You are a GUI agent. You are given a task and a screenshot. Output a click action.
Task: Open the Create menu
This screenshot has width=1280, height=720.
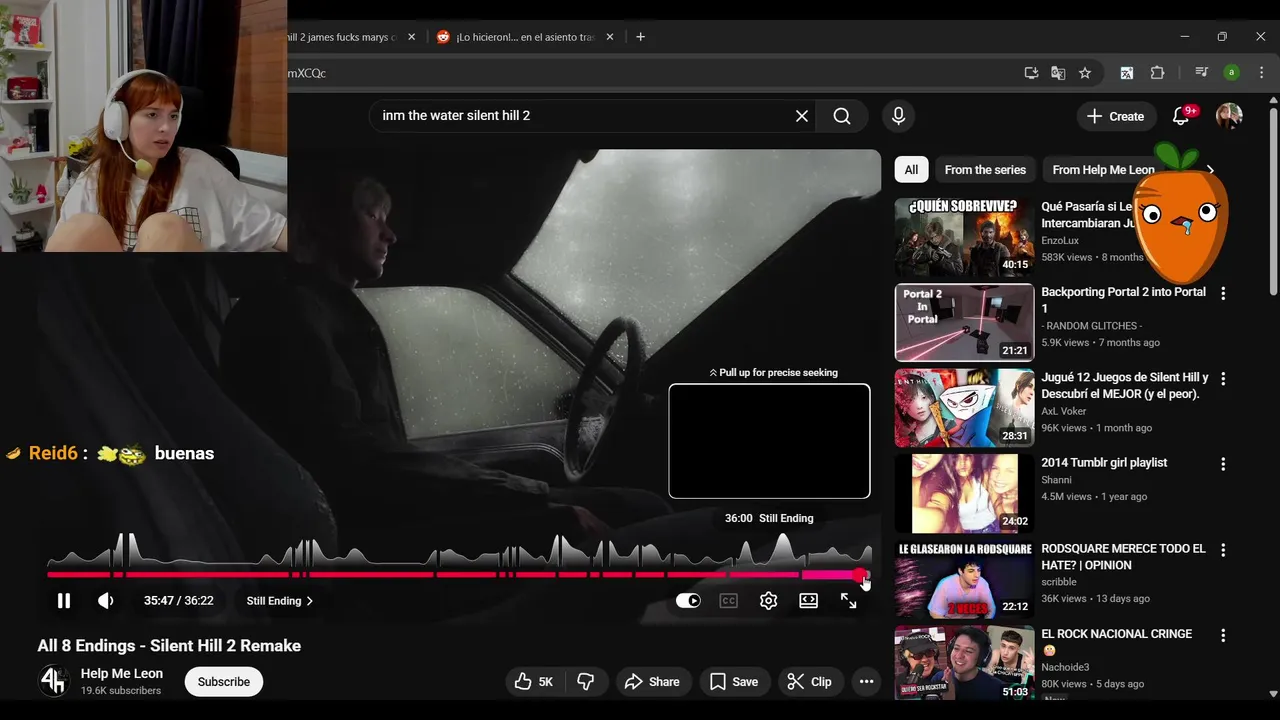pos(1116,116)
